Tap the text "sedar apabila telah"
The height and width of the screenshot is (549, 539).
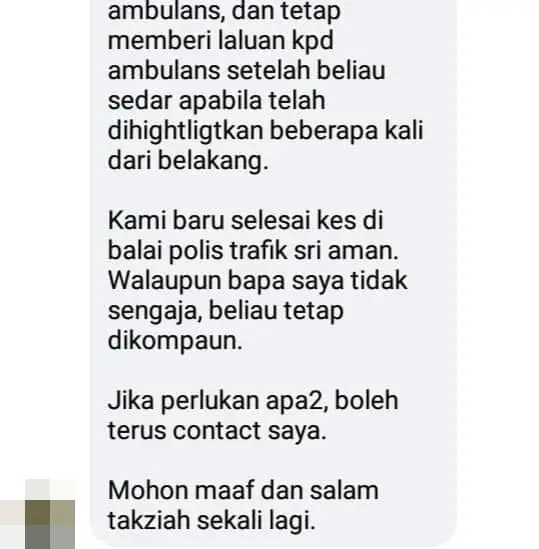coord(216,100)
